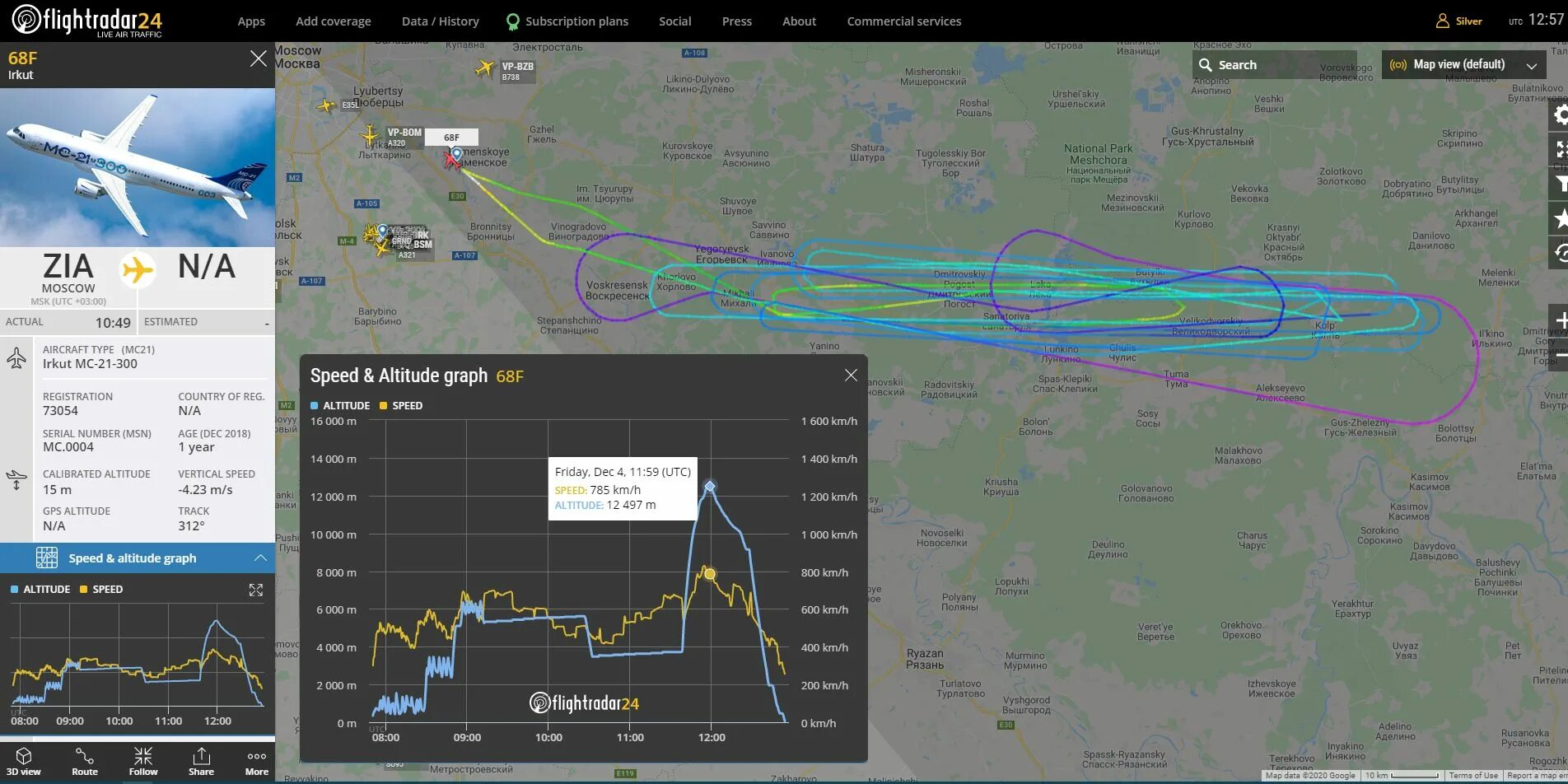The image size is (1568, 784).
Task: Open the map filters icon
Action: (x=1560, y=184)
